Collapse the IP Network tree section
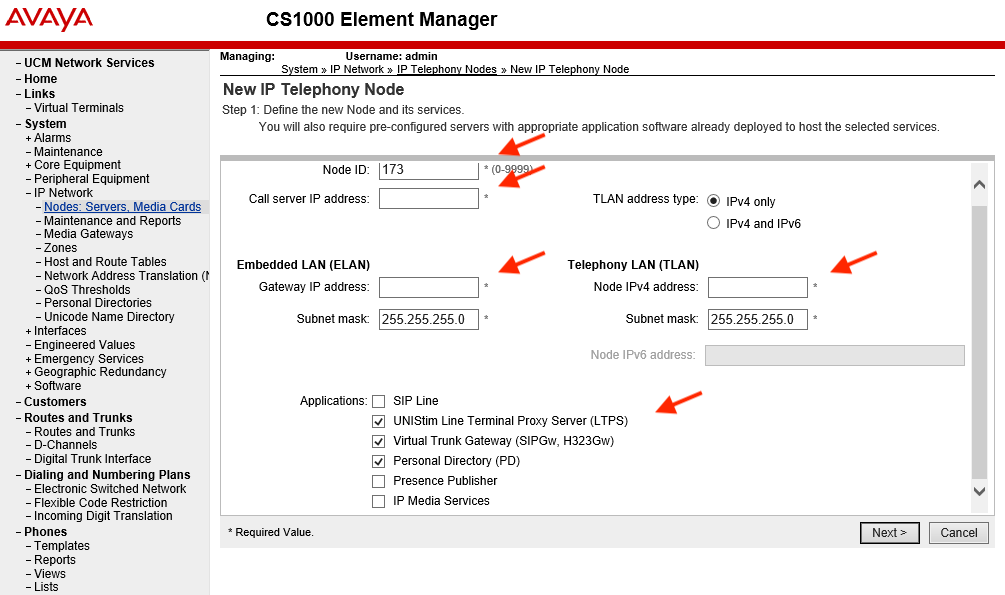This screenshot has height=595, width=1005. tap(28, 193)
